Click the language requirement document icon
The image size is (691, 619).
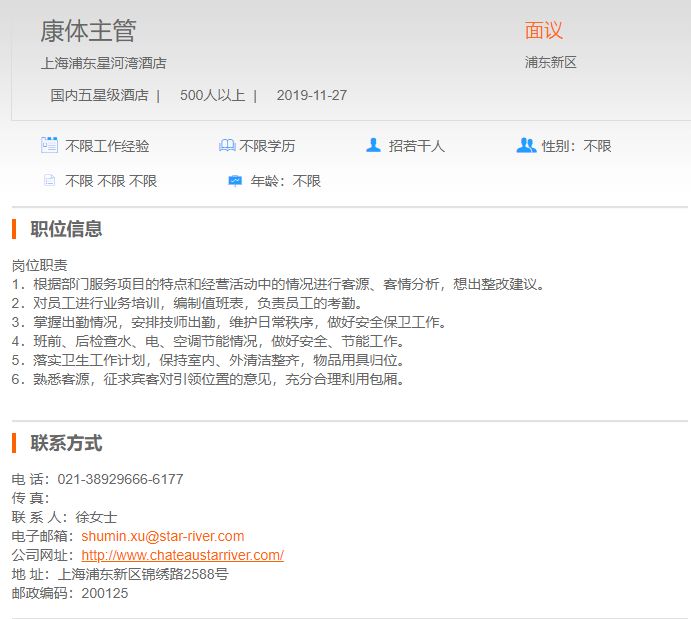click(49, 181)
